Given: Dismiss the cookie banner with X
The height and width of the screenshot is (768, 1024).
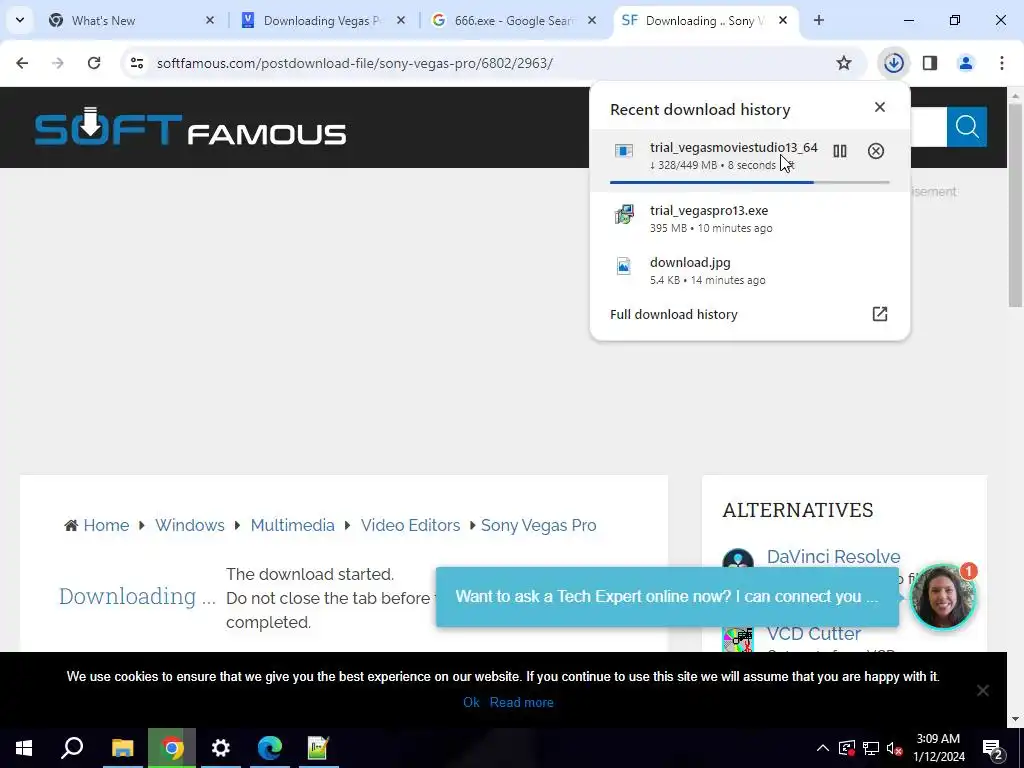Looking at the screenshot, I should point(982,690).
